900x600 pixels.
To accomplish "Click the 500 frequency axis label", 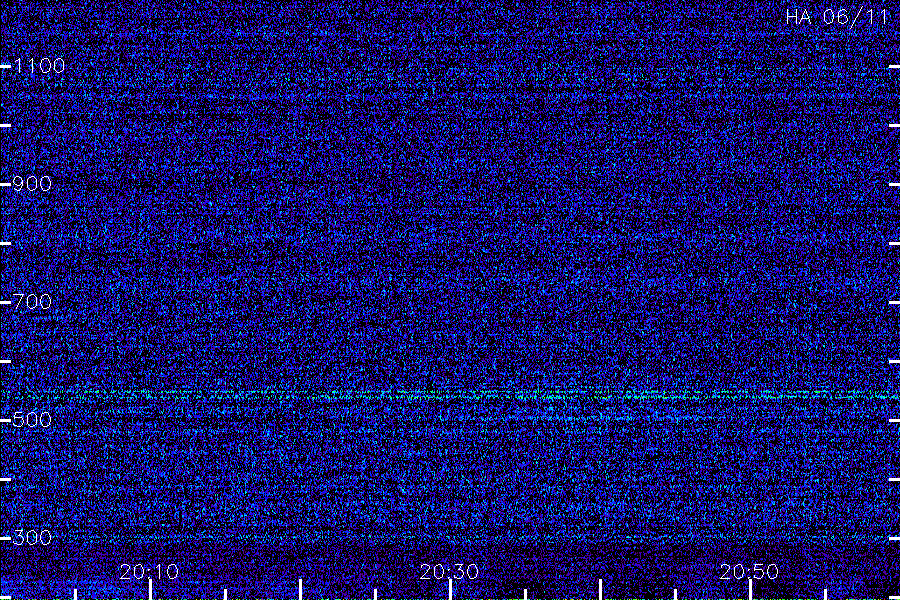I will click(32, 419).
